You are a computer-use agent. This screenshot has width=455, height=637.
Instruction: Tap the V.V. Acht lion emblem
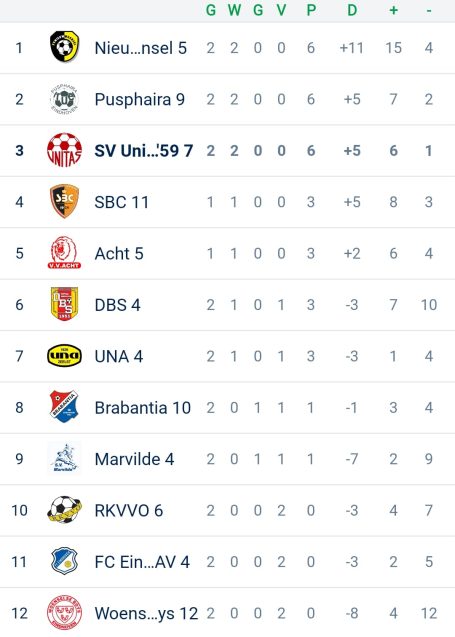tap(64, 253)
